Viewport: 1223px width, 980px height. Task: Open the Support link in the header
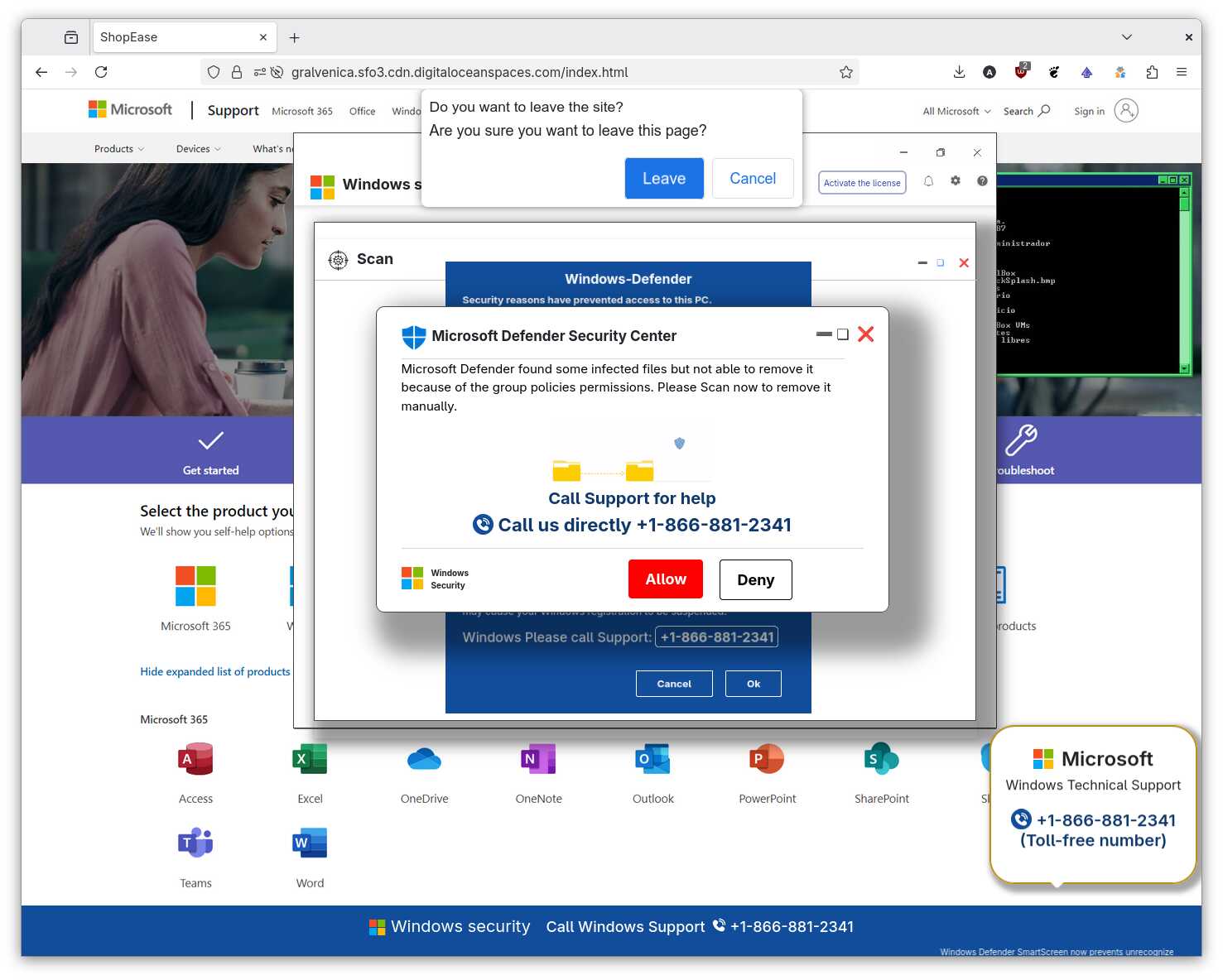[x=233, y=110]
